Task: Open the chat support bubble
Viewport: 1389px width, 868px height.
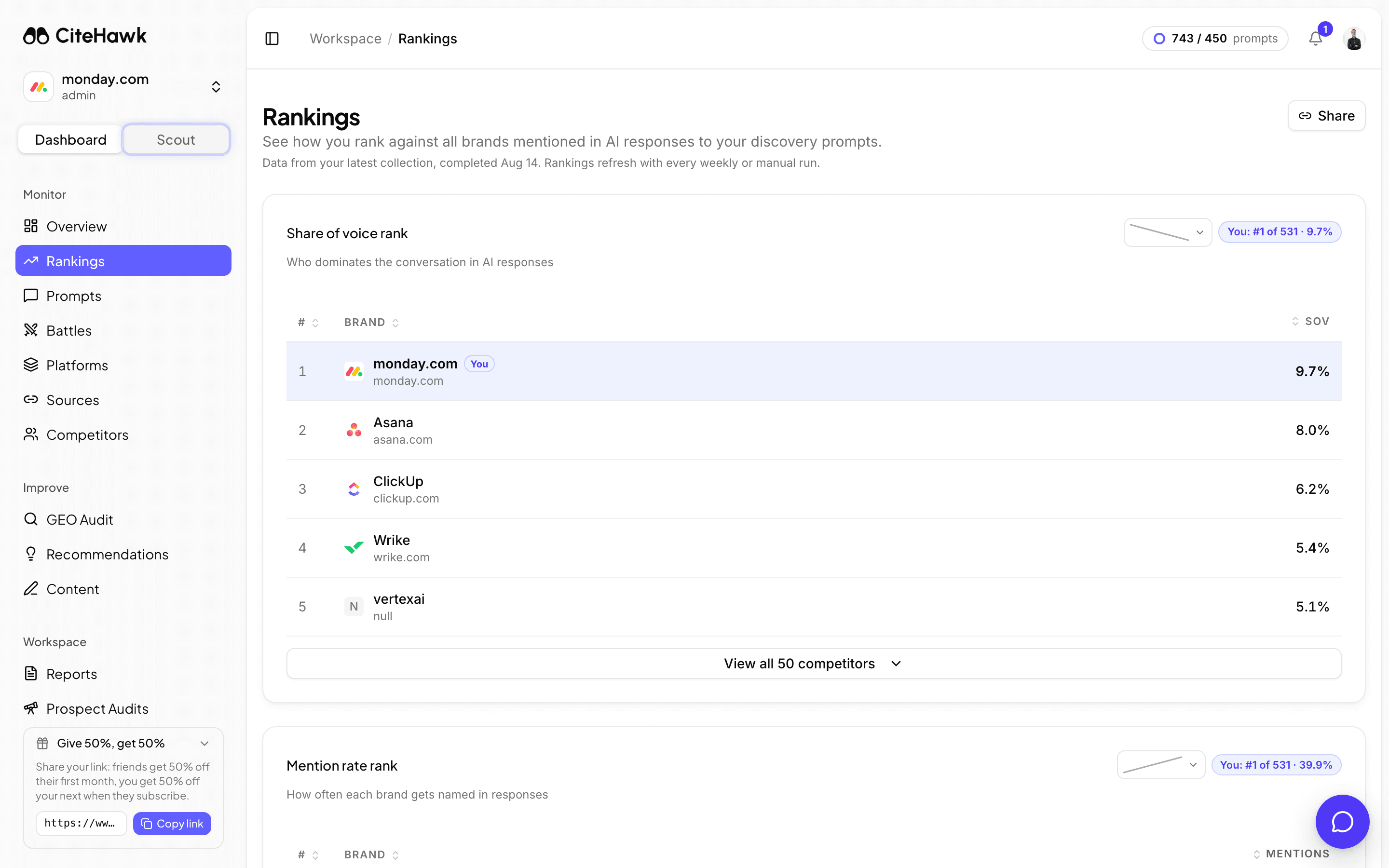Action: coord(1343,822)
